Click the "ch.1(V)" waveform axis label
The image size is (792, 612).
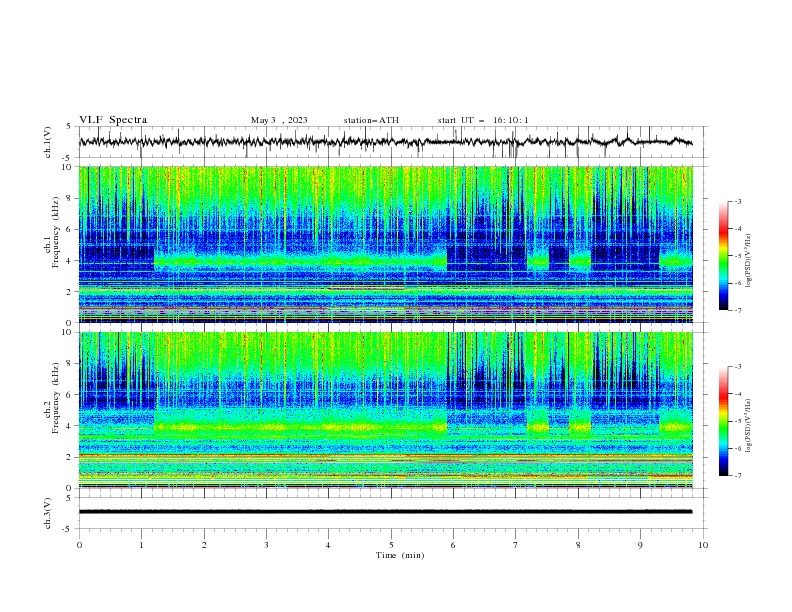tap(48, 142)
